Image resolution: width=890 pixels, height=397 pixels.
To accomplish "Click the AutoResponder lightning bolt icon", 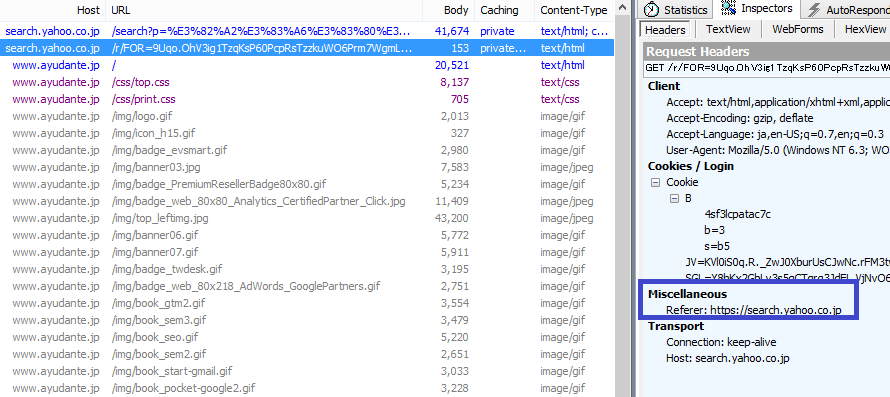I will tap(814, 10).
